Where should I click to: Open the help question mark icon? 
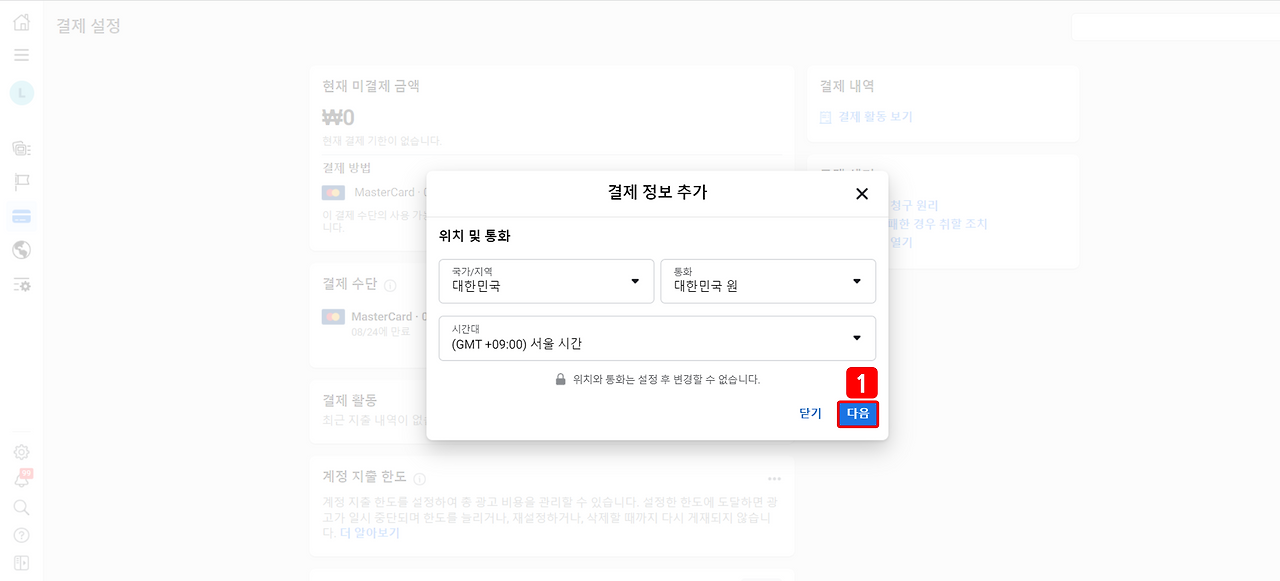(x=20, y=534)
